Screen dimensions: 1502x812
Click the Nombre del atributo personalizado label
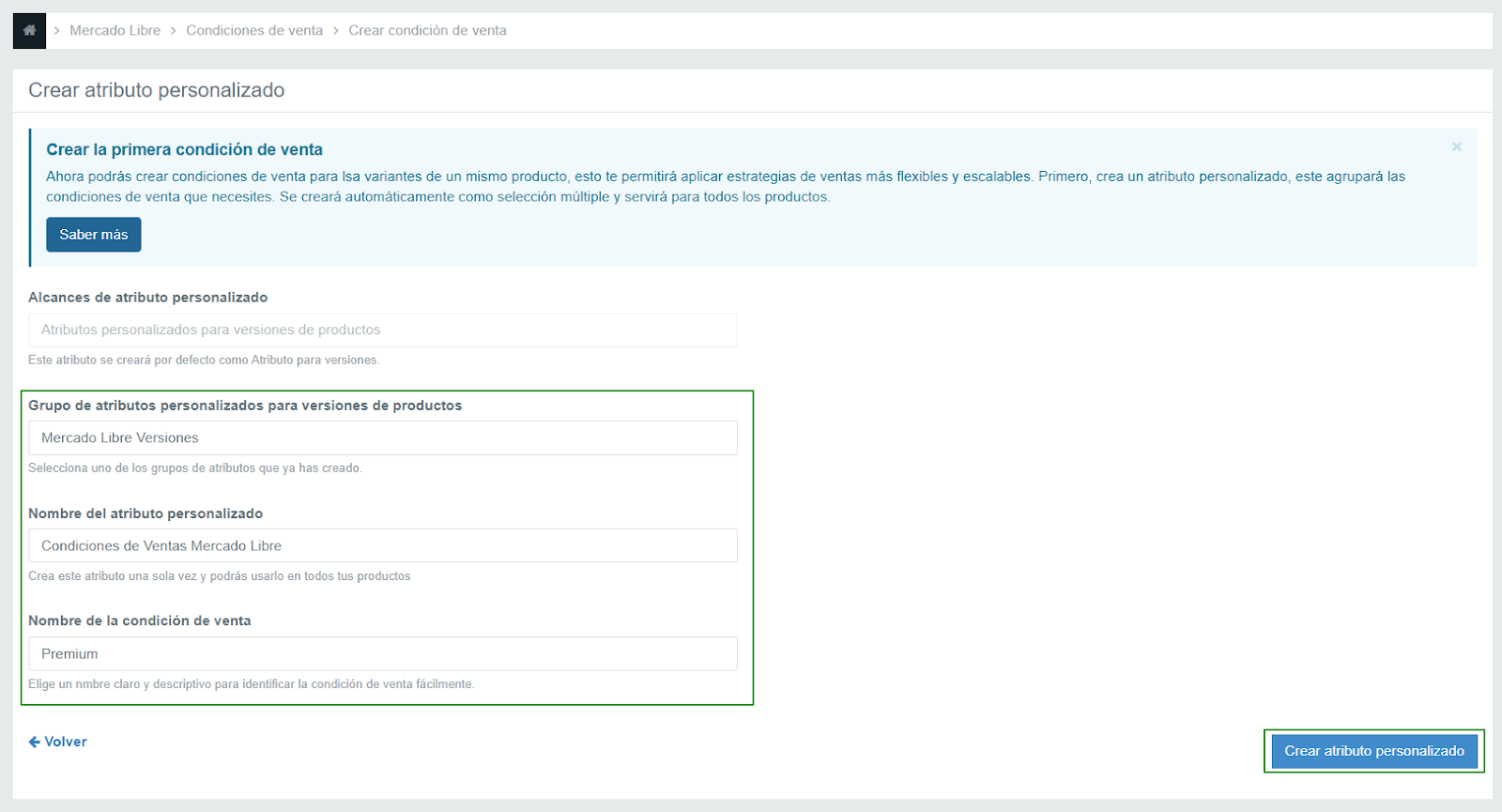[146, 513]
